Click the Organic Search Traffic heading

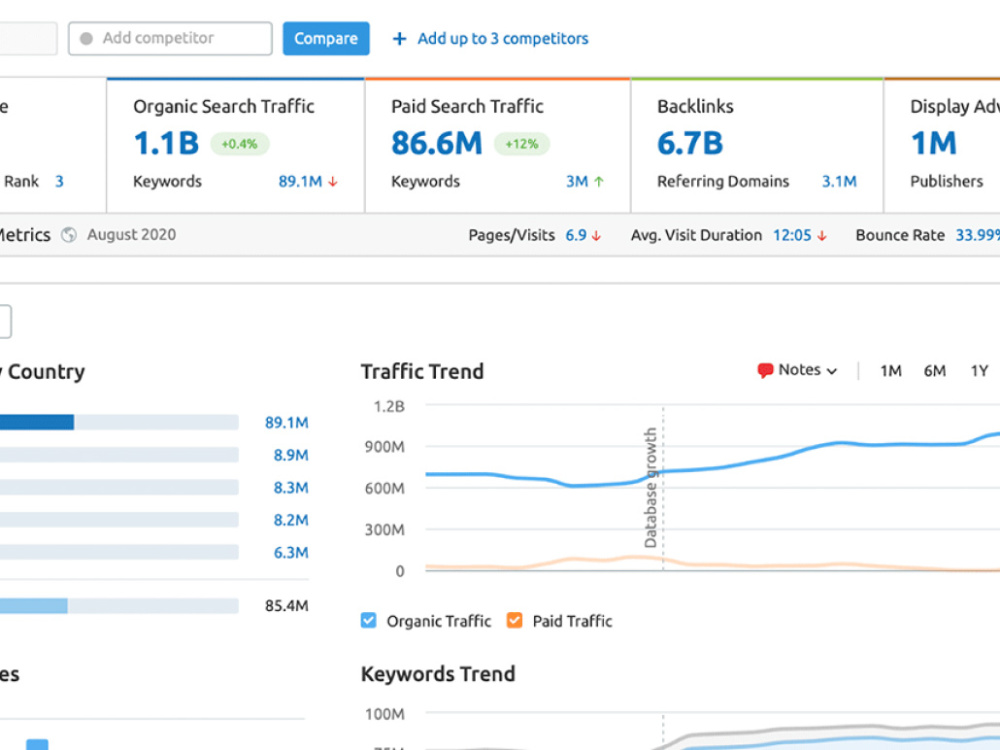click(x=224, y=107)
